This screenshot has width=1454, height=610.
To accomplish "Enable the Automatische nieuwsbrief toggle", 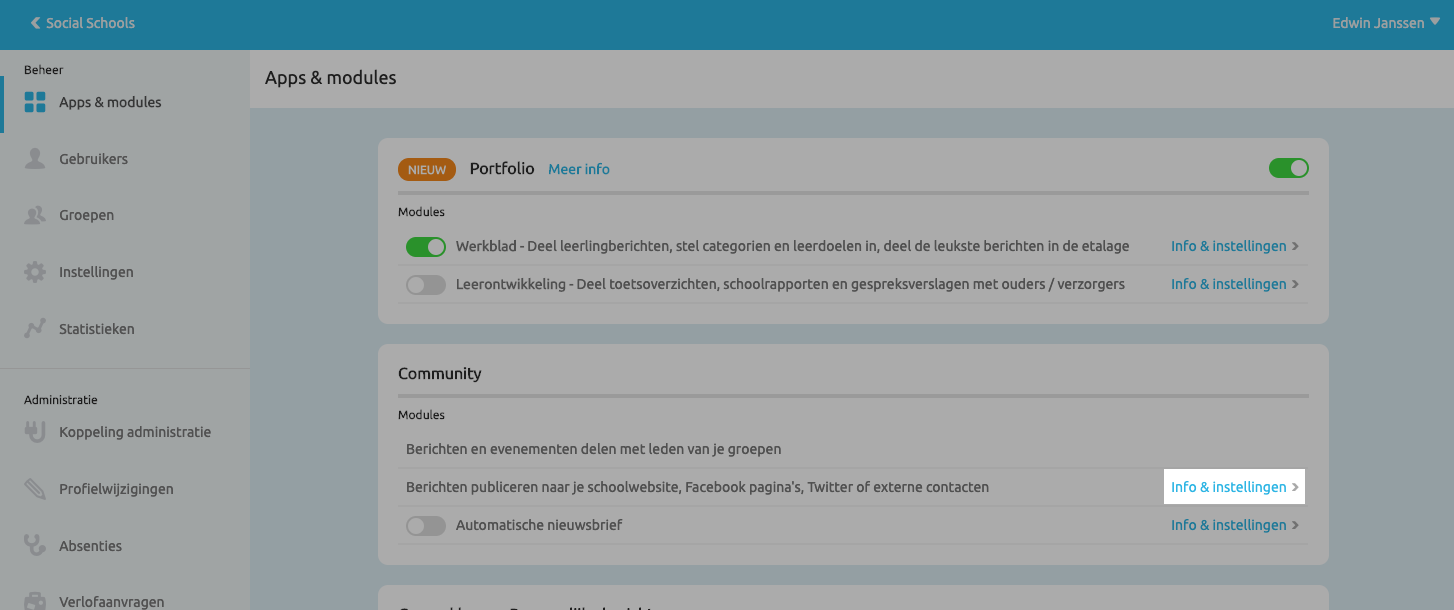I will click(426, 525).
